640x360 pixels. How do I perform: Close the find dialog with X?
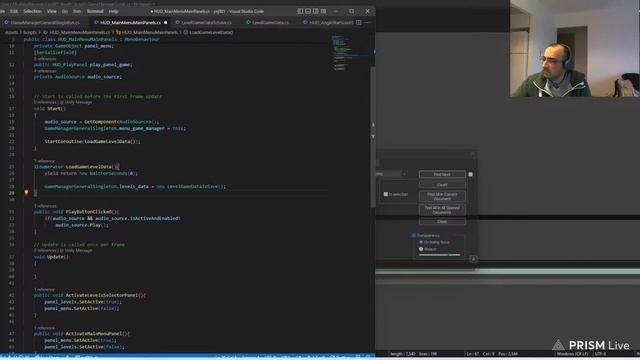(x=473, y=154)
